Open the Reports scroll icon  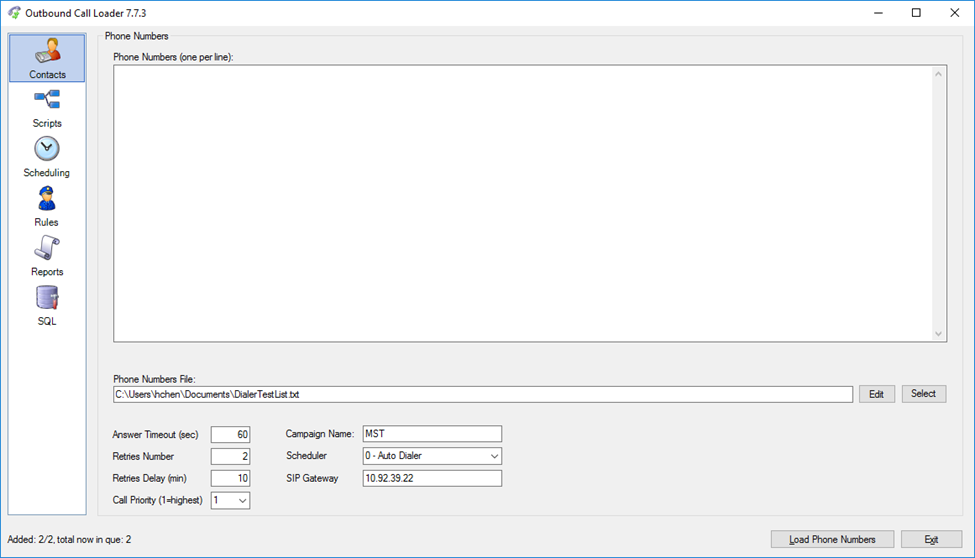pos(47,248)
